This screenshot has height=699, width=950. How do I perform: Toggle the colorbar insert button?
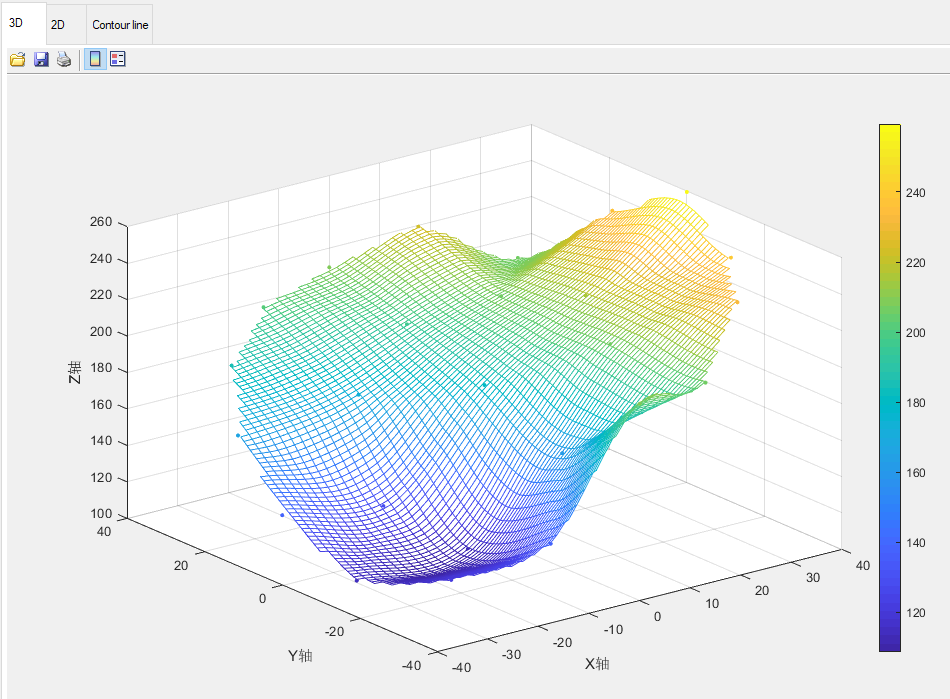[95, 59]
